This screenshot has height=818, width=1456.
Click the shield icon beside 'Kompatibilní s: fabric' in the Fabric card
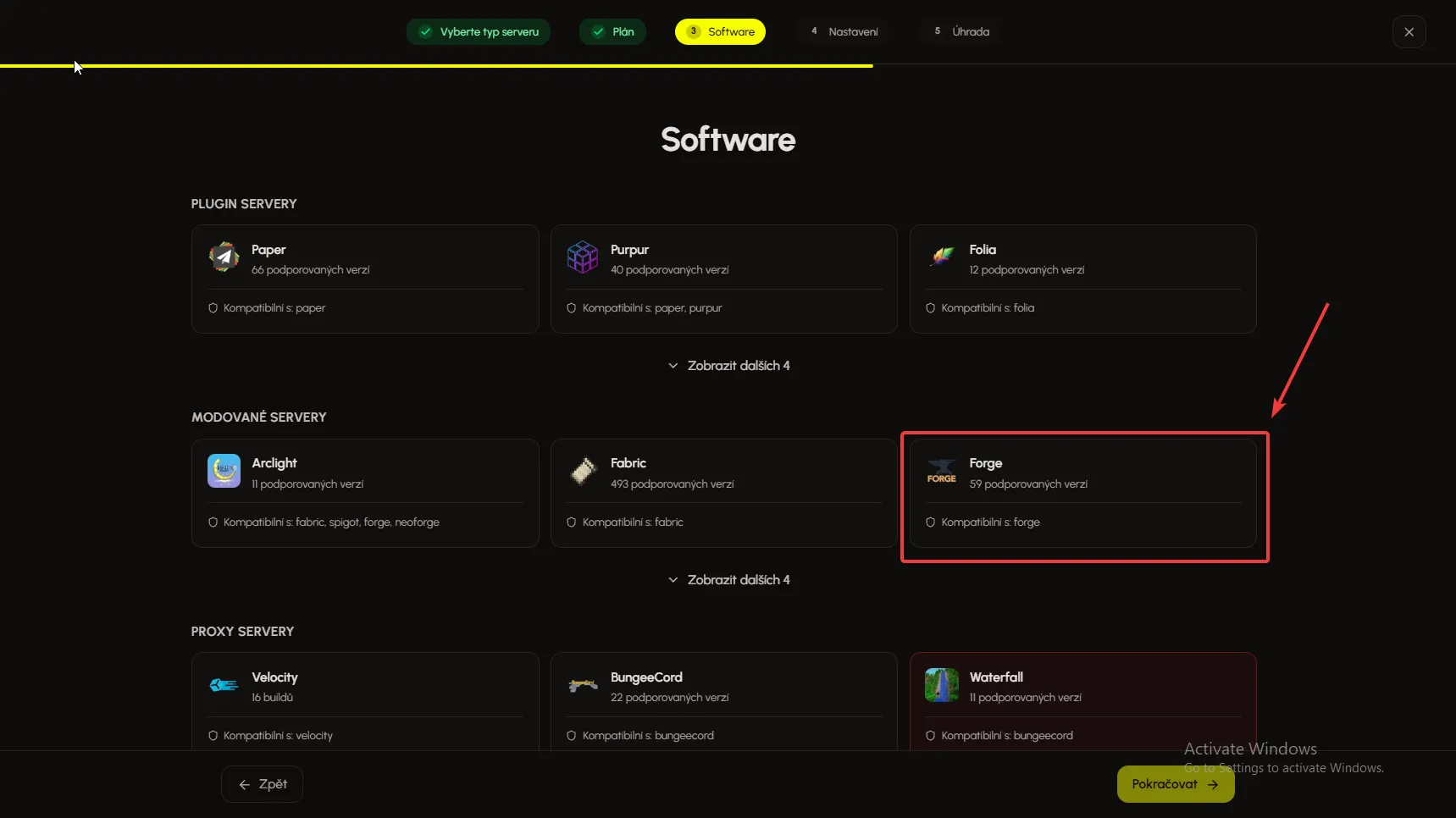572,522
